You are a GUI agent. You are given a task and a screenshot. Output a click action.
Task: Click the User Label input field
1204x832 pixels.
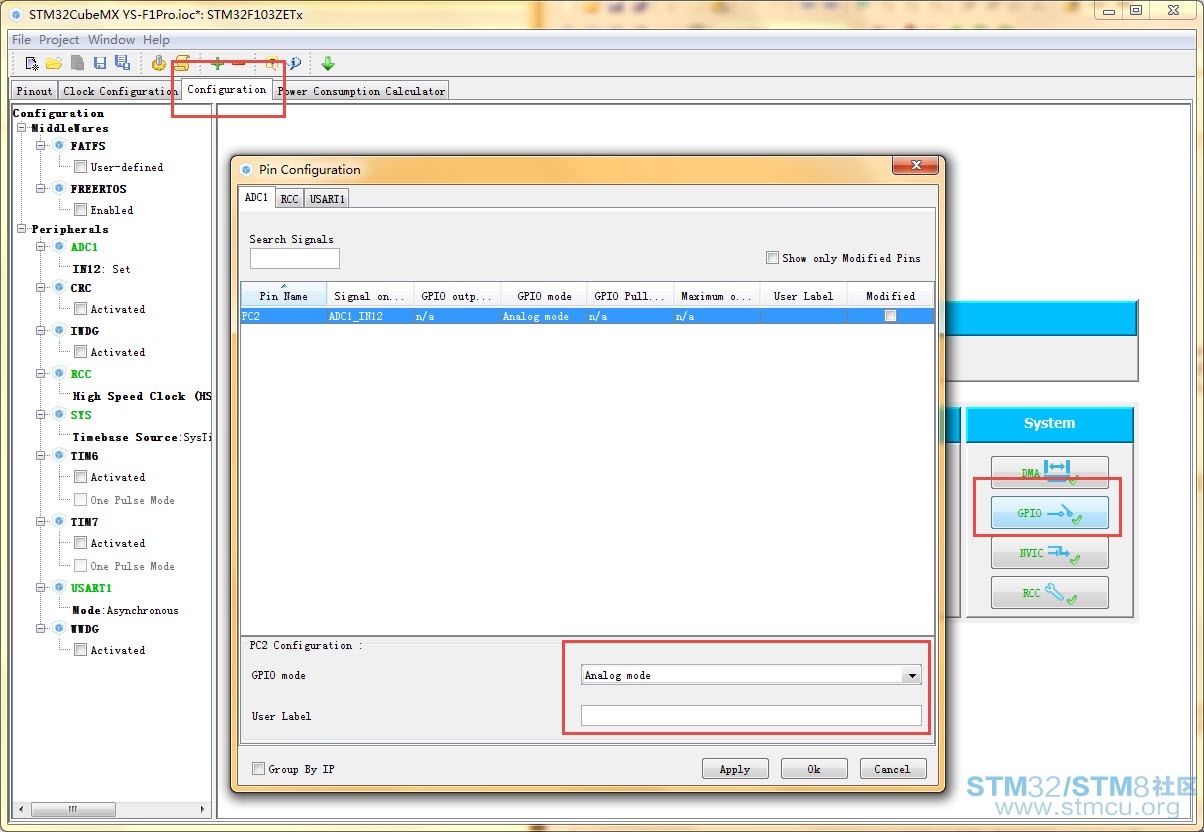(x=751, y=715)
